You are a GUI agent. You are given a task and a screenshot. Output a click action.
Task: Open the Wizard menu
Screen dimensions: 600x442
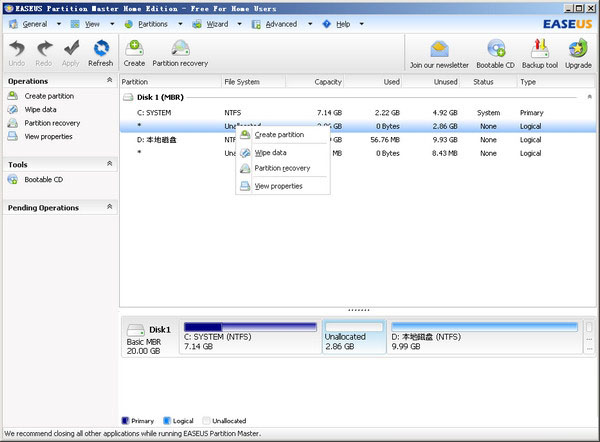(x=217, y=23)
